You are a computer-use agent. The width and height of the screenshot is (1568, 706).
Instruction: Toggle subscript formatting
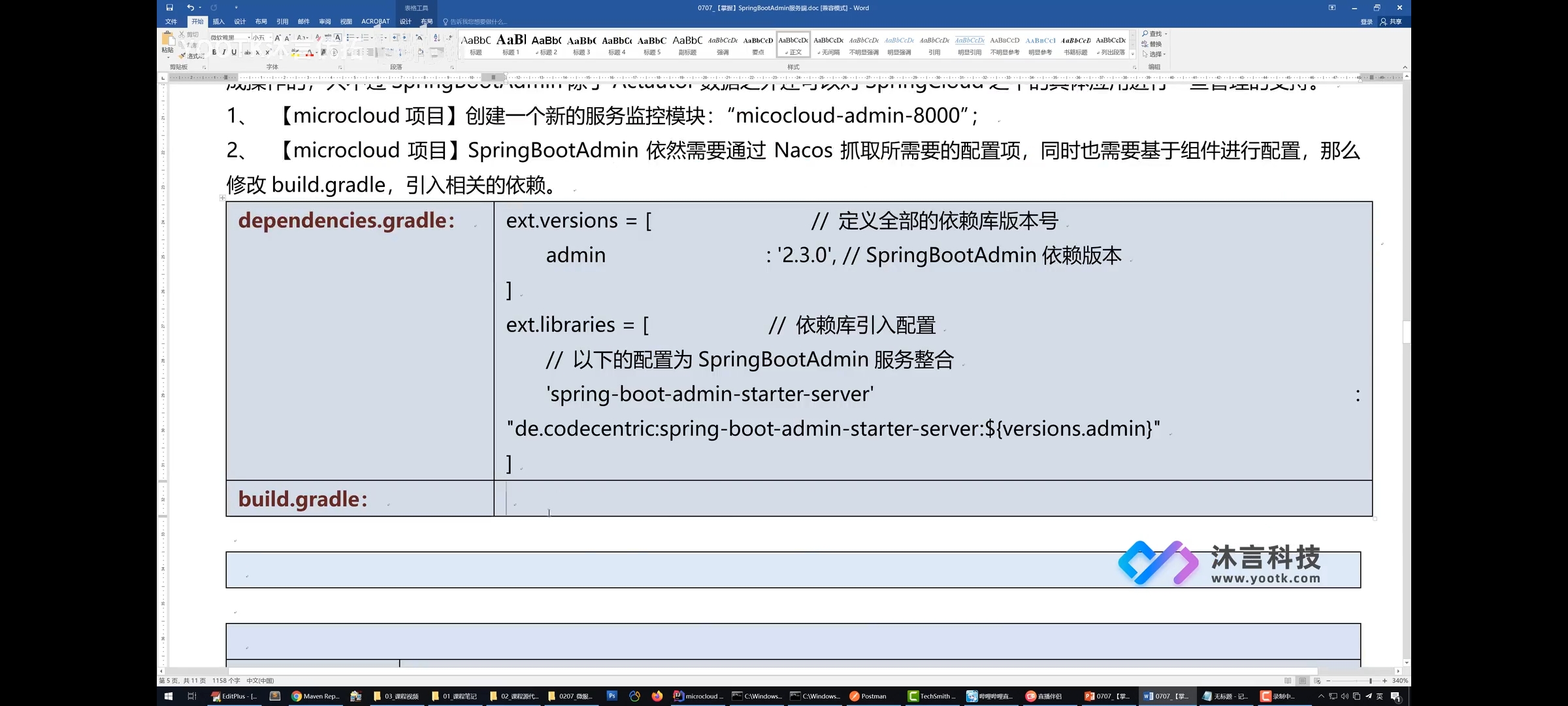click(x=257, y=53)
